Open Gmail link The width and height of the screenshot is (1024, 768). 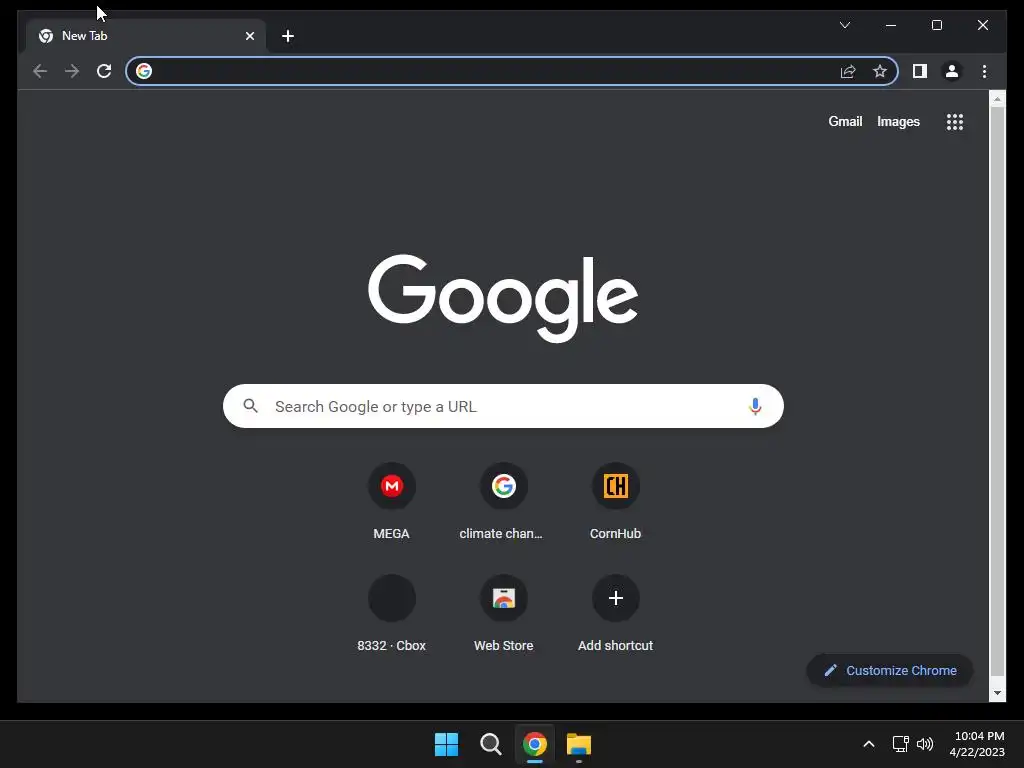[845, 121]
